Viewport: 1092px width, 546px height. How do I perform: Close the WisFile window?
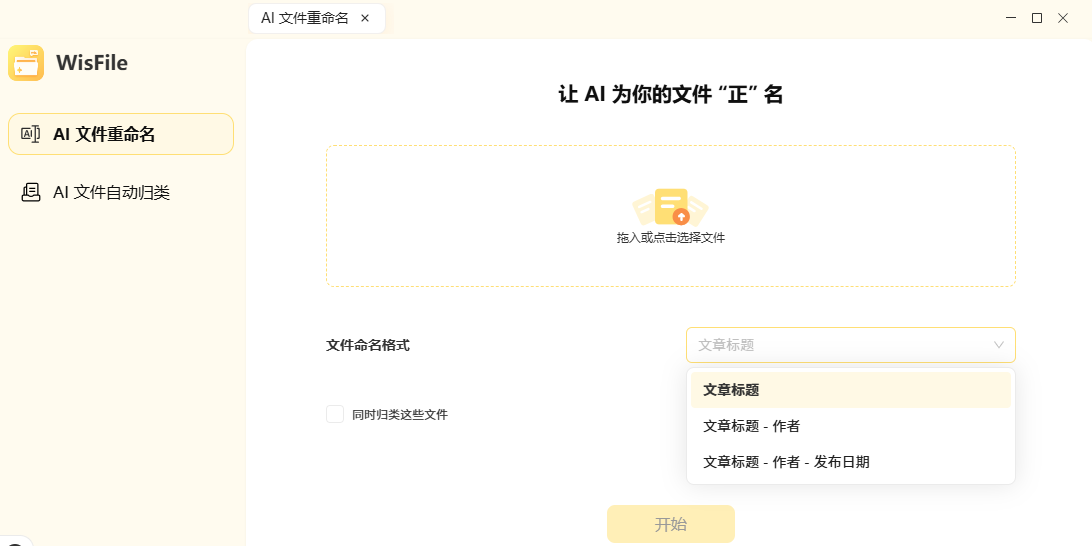point(1065,18)
